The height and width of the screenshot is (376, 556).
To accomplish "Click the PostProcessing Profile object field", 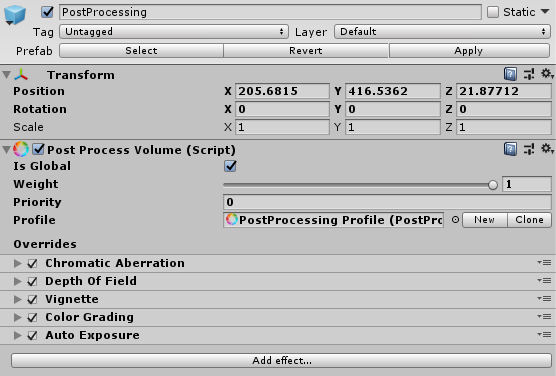I will [333, 220].
